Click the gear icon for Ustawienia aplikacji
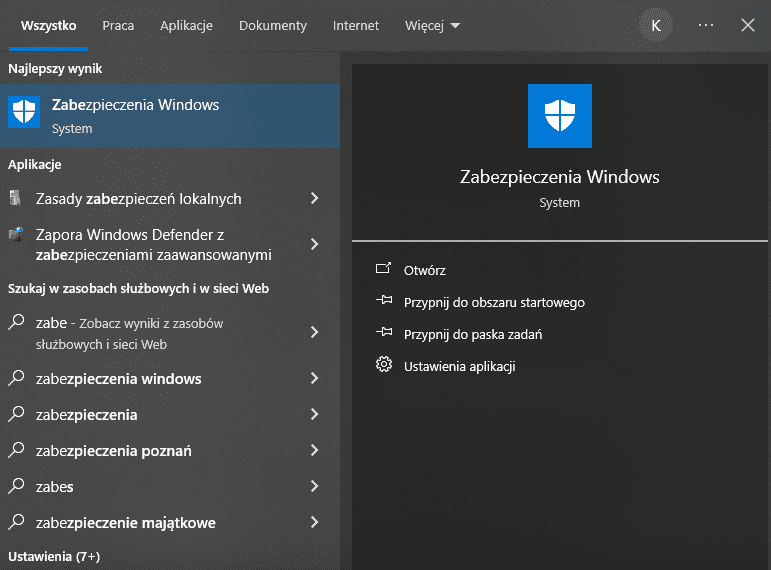This screenshot has width=771, height=570. 384,364
